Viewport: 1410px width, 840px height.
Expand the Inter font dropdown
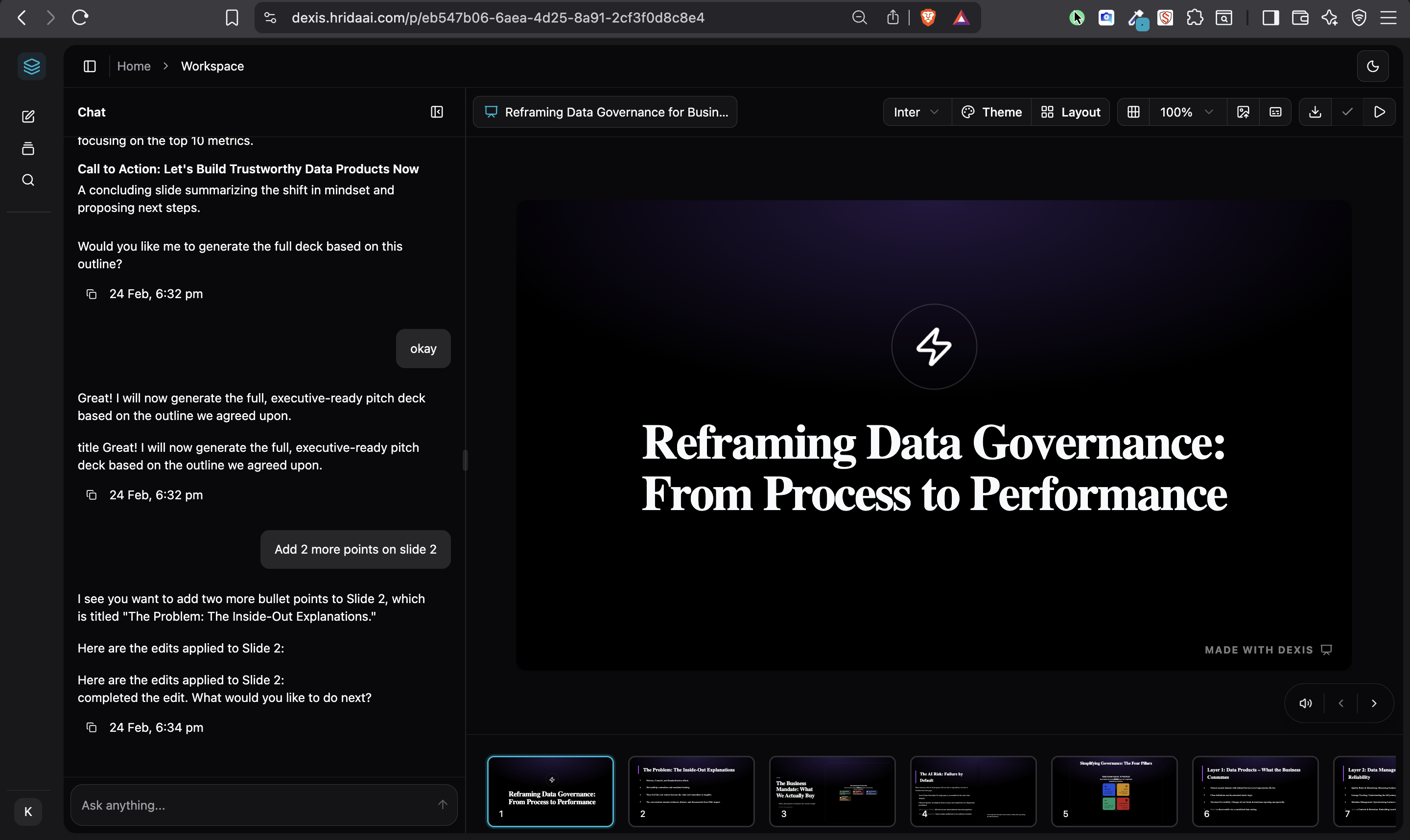click(916, 112)
